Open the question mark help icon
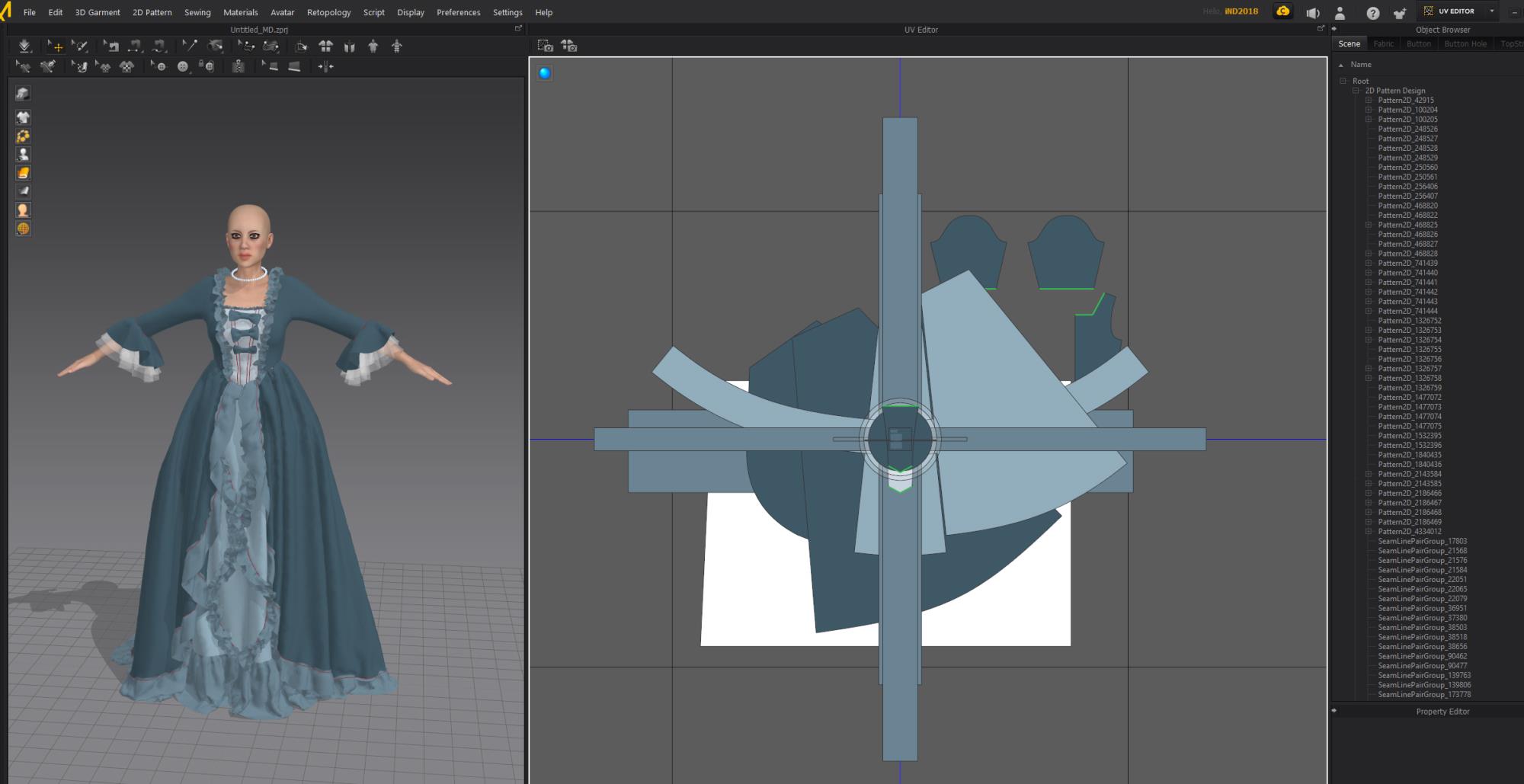1524x784 pixels. (1372, 13)
